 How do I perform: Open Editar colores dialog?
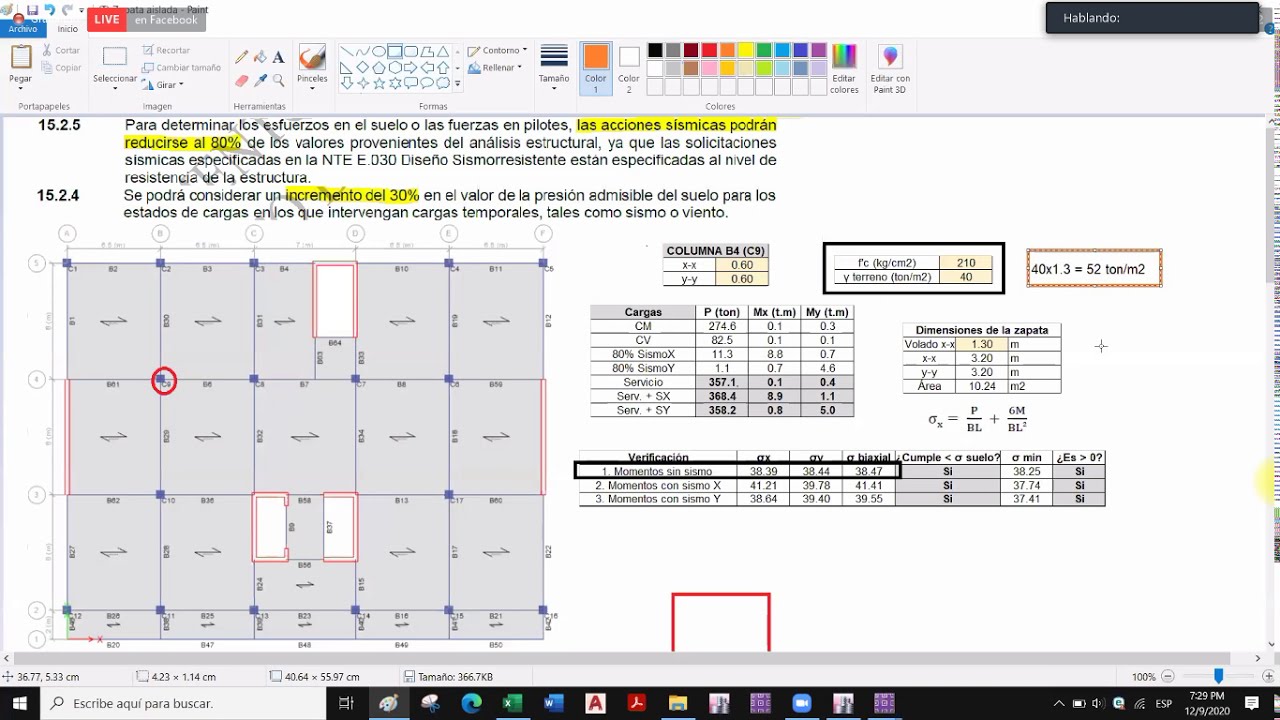(x=844, y=68)
